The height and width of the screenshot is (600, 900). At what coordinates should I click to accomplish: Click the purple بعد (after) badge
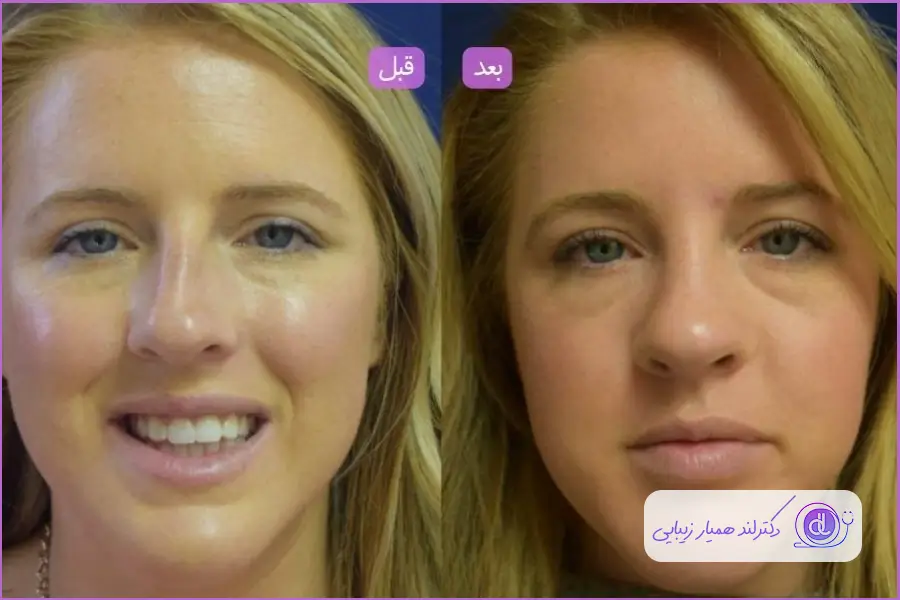(487, 68)
